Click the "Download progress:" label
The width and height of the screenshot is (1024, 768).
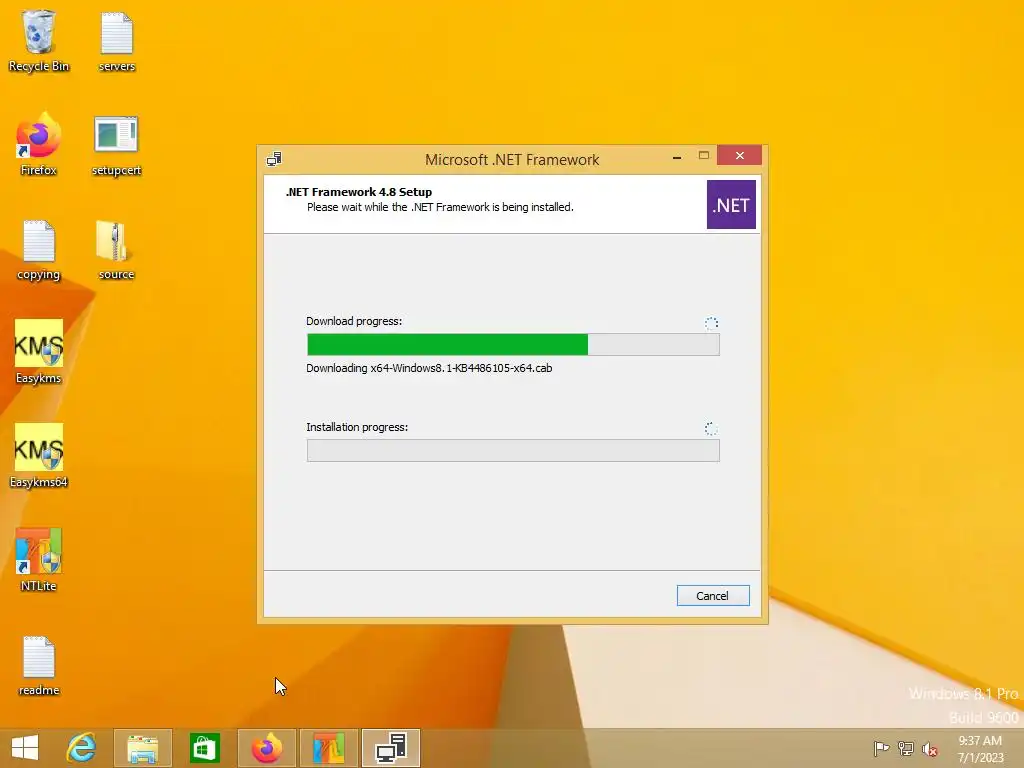pos(354,321)
